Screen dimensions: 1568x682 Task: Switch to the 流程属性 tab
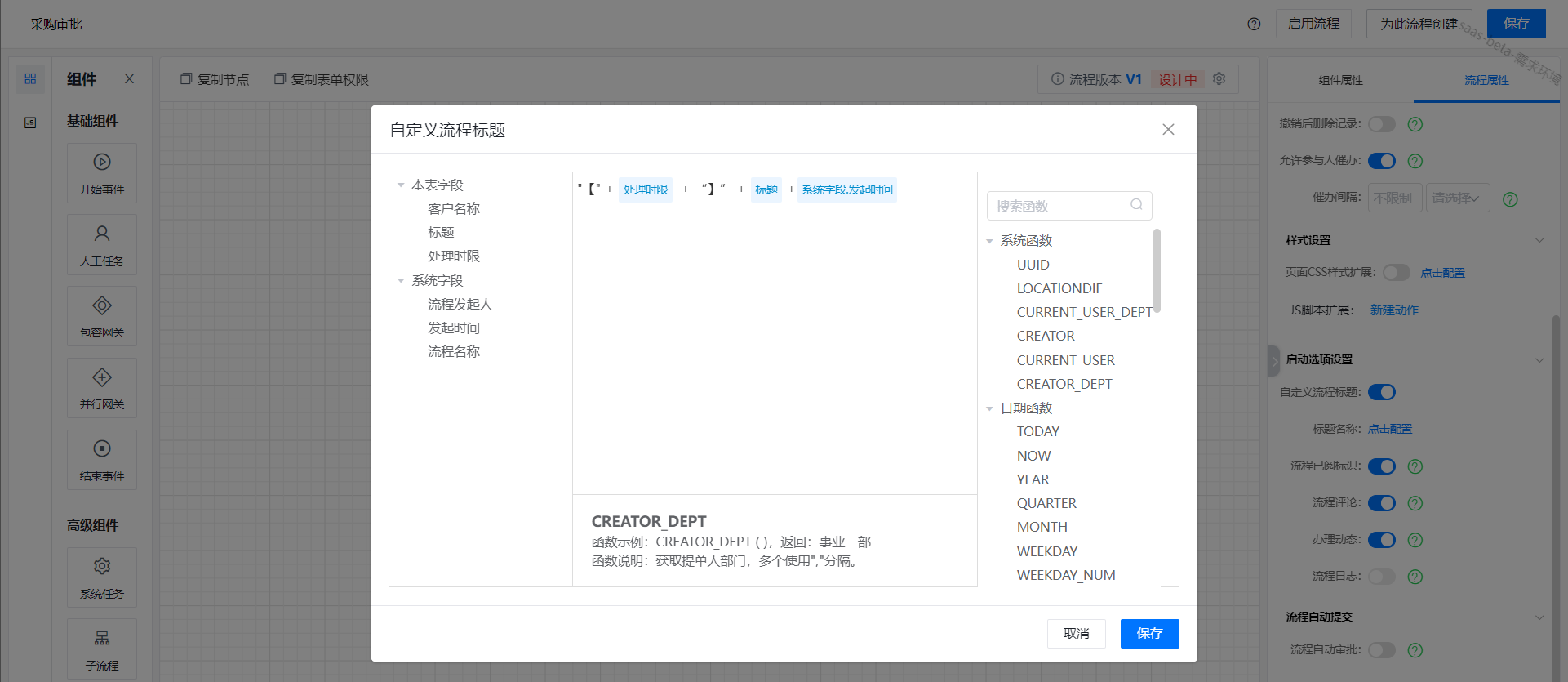(x=1486, y=80)
